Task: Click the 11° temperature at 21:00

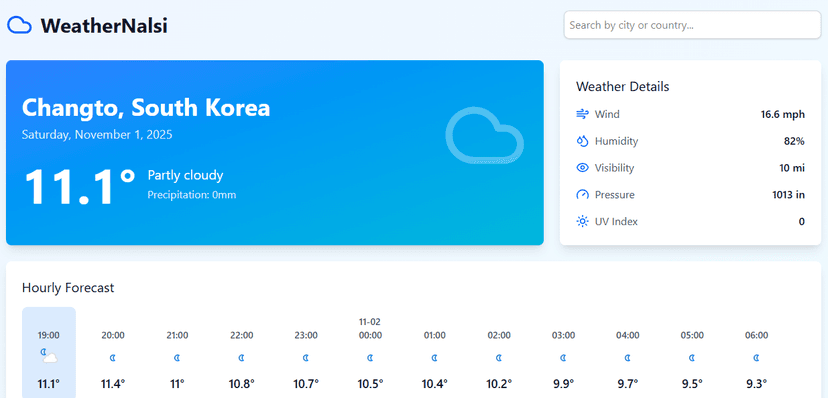Action: pyautogui.click(x=177, y=384)
